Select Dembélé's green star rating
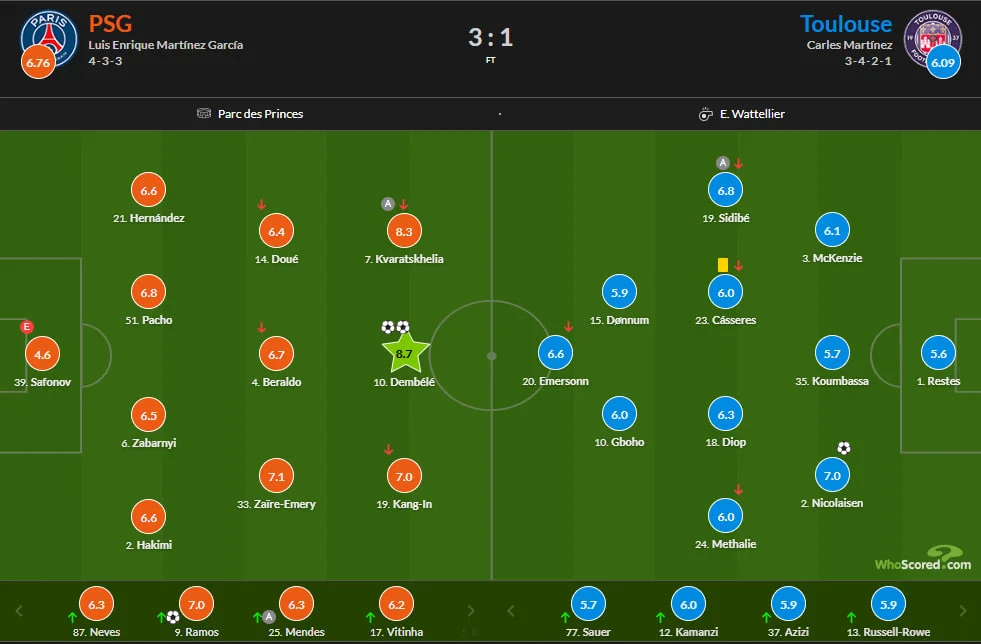Screen dimensions: 981x644 [x=405, y=352]
